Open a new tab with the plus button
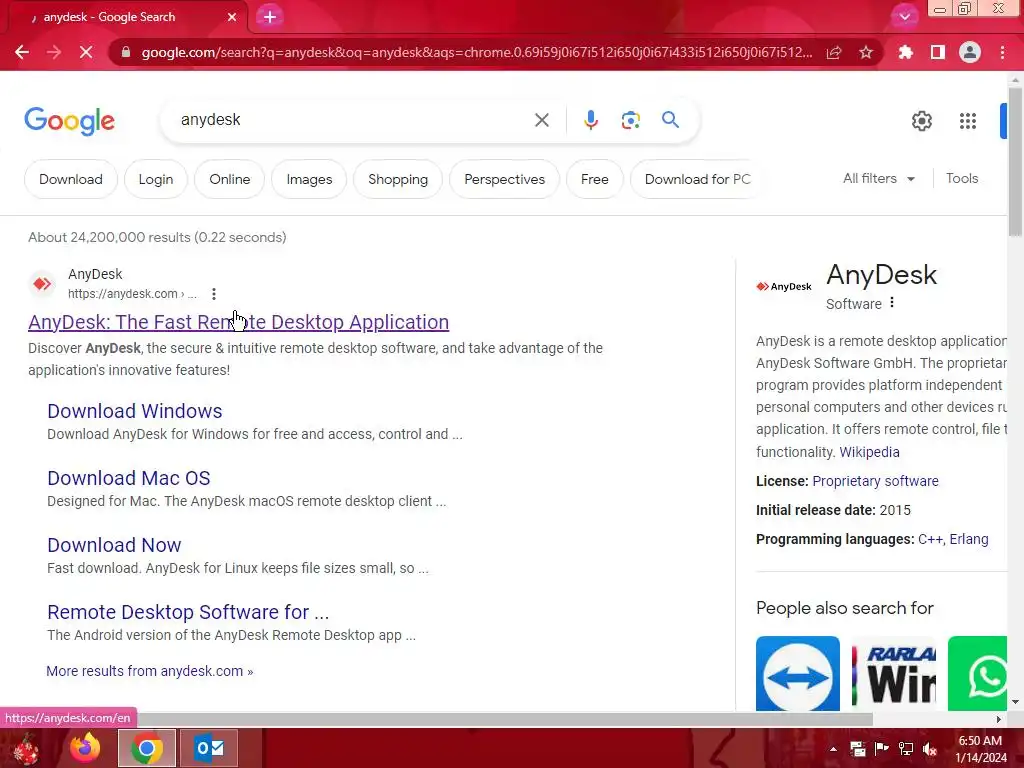Image resolution: width=1024 pixels, height=768 pixels. [270, 17]
